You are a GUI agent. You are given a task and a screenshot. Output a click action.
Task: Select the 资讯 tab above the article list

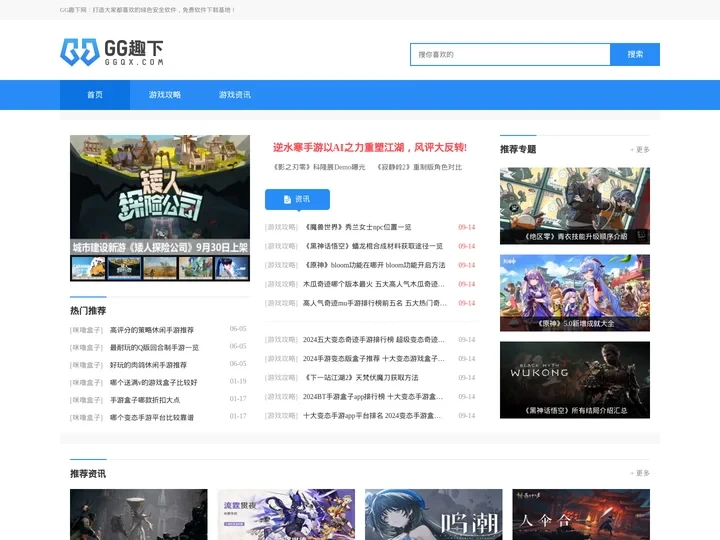click(297, 199)
